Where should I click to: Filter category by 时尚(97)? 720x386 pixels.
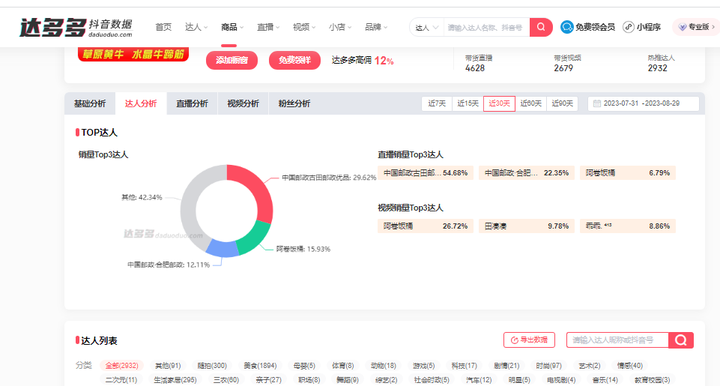(549, 366)
